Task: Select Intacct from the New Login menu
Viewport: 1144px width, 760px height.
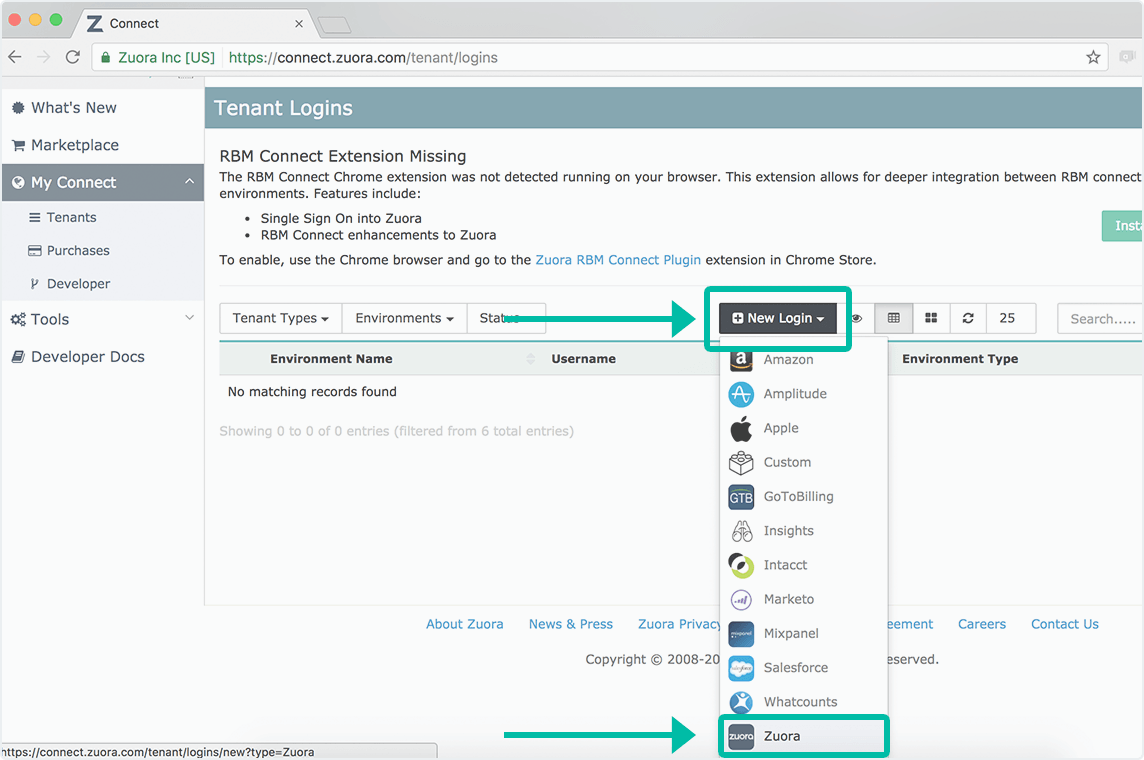Action: (803, 565)
